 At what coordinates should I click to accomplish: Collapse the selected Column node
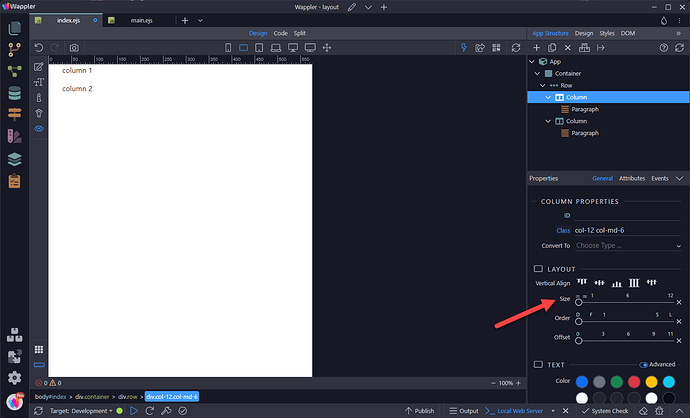point(548,97)
